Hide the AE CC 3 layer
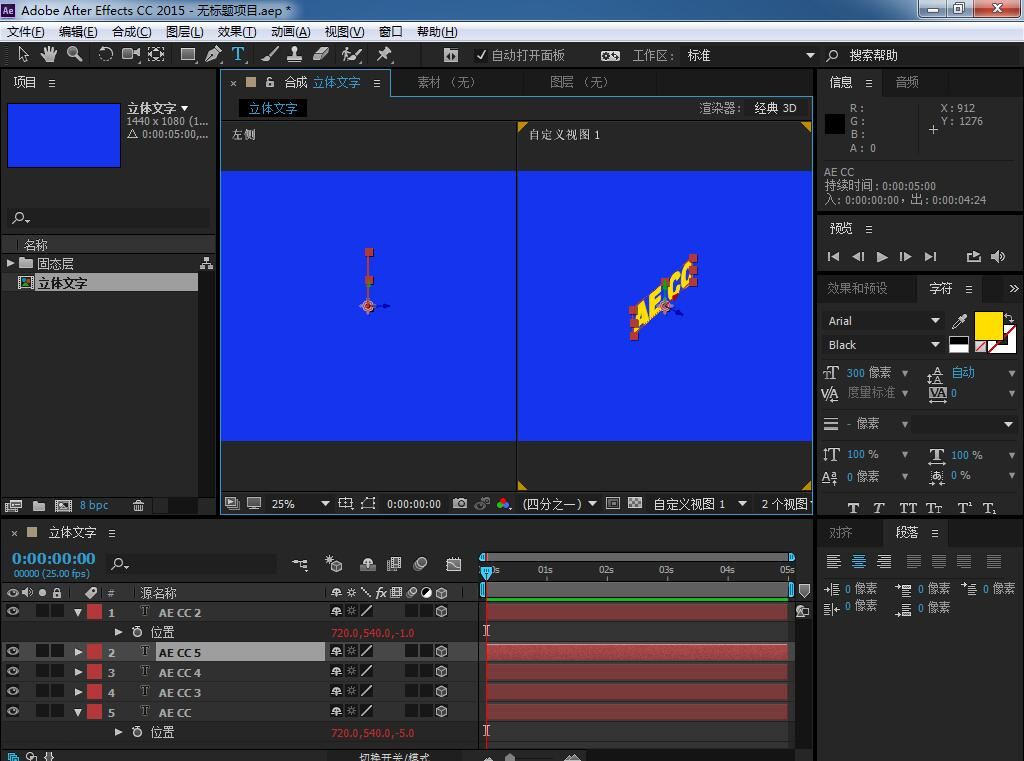Viewport: 1024px width, 761px height. [x=12, y=691]
